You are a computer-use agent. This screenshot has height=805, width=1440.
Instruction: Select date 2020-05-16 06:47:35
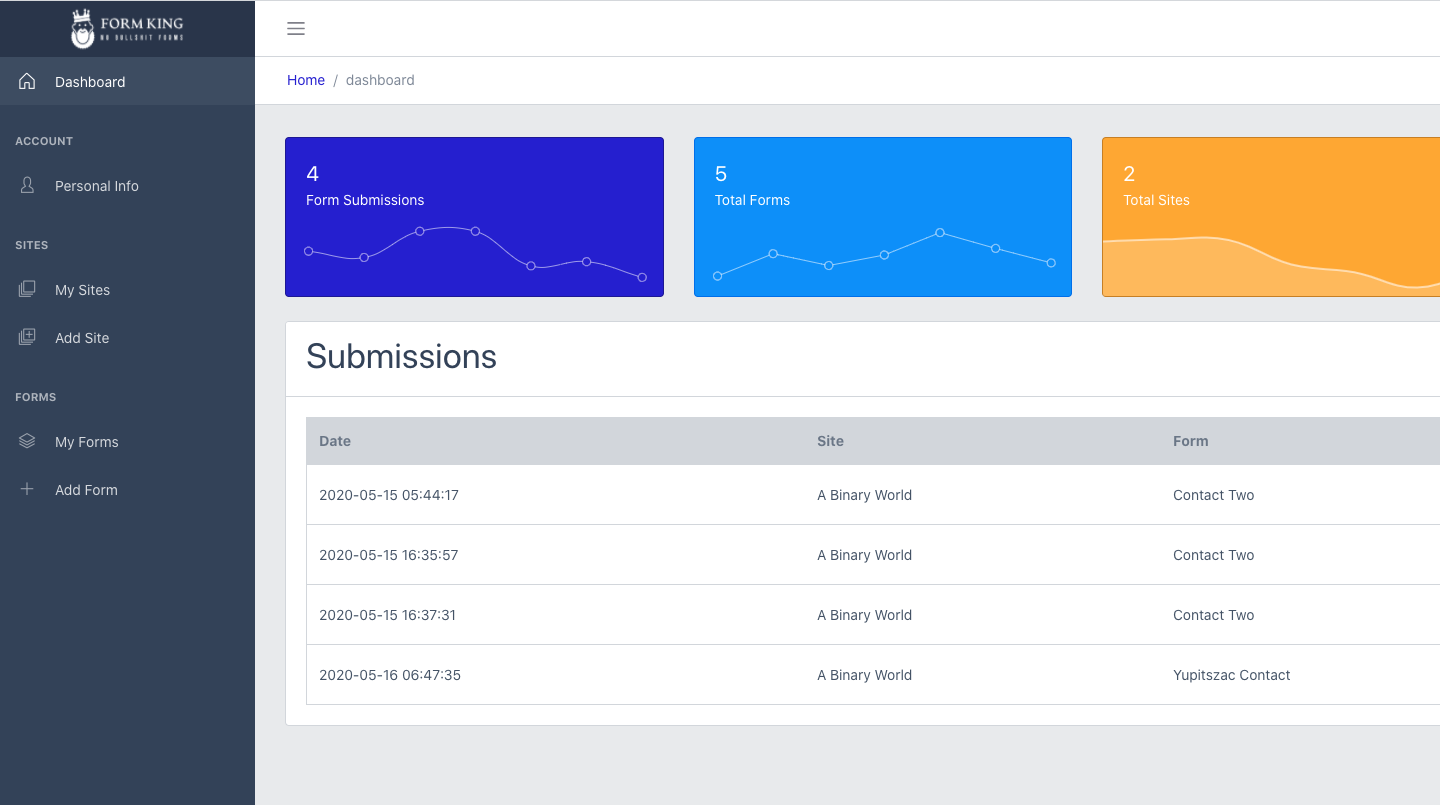(x=390, y=675)
